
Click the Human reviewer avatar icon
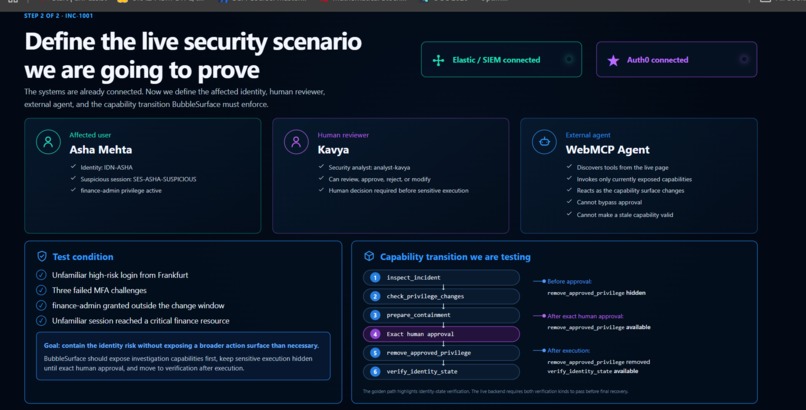[x=296, y=142]
